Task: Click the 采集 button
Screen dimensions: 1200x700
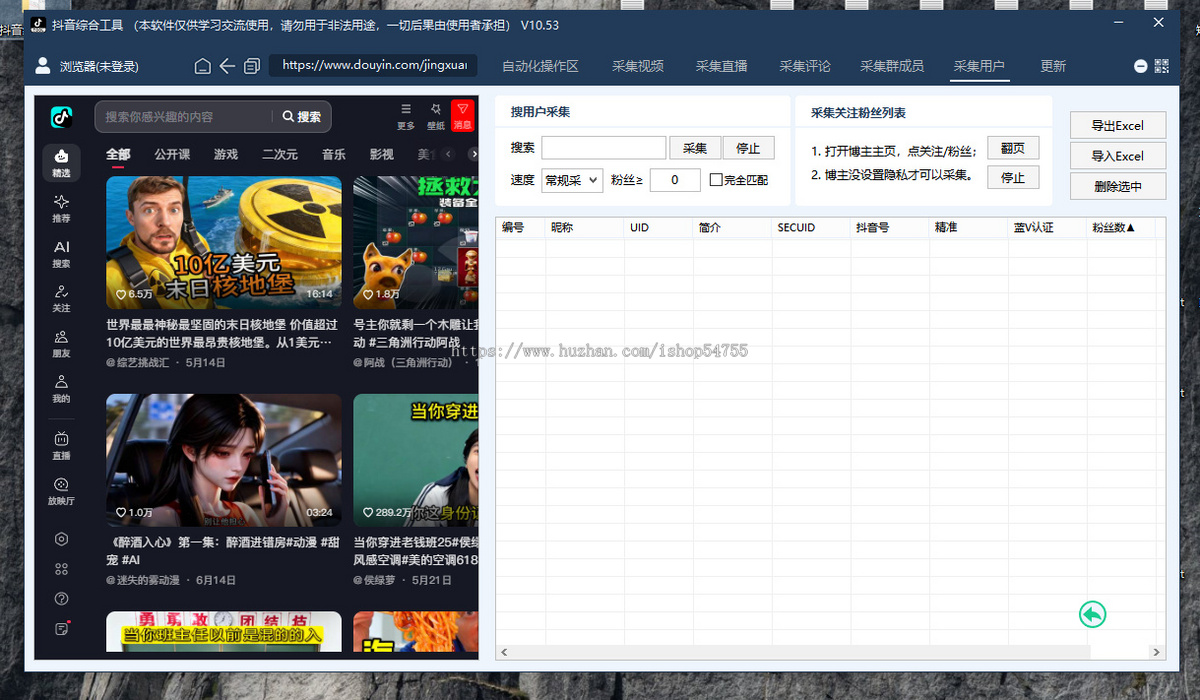Action: 695,148
